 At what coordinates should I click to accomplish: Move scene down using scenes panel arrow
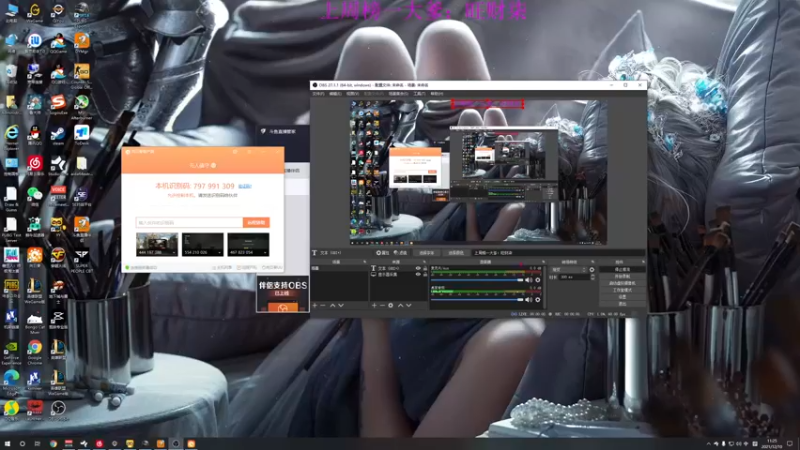(x=341, y=305)
